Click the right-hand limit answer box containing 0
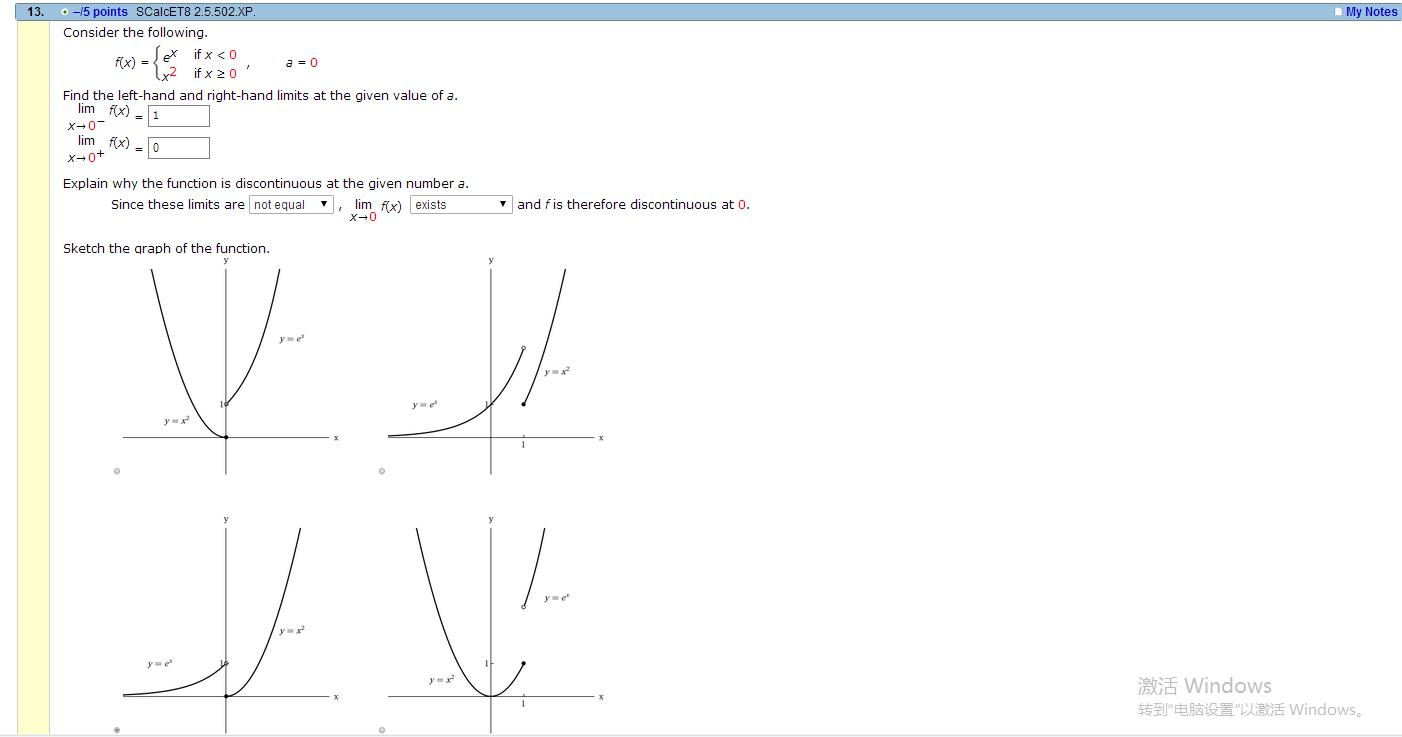1402x737 pixels. pyautogui.click(x=178, y=147)
